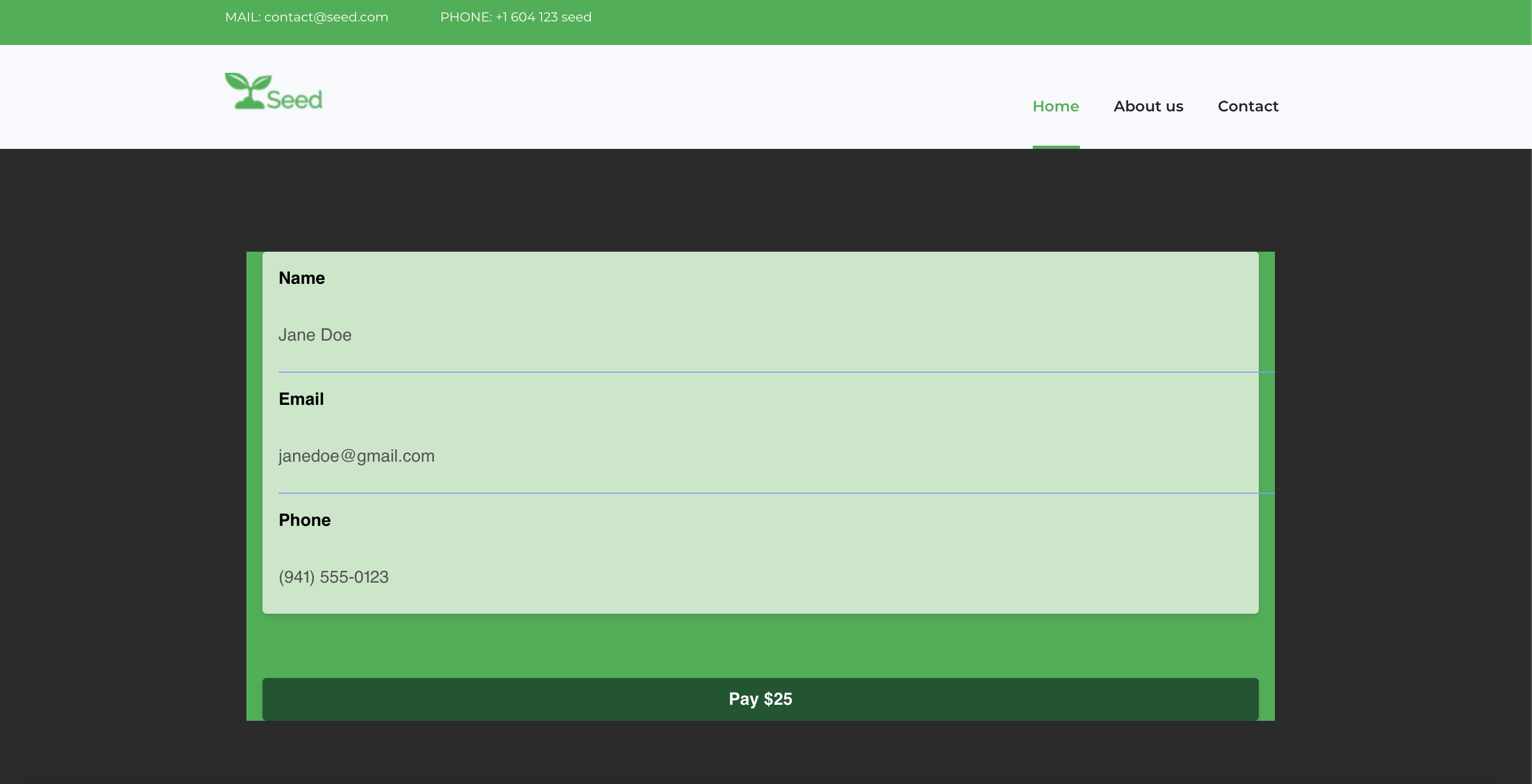Click the +1 604 123 seed phone number
1532x784 pixels.
click(x=543, y=17)
